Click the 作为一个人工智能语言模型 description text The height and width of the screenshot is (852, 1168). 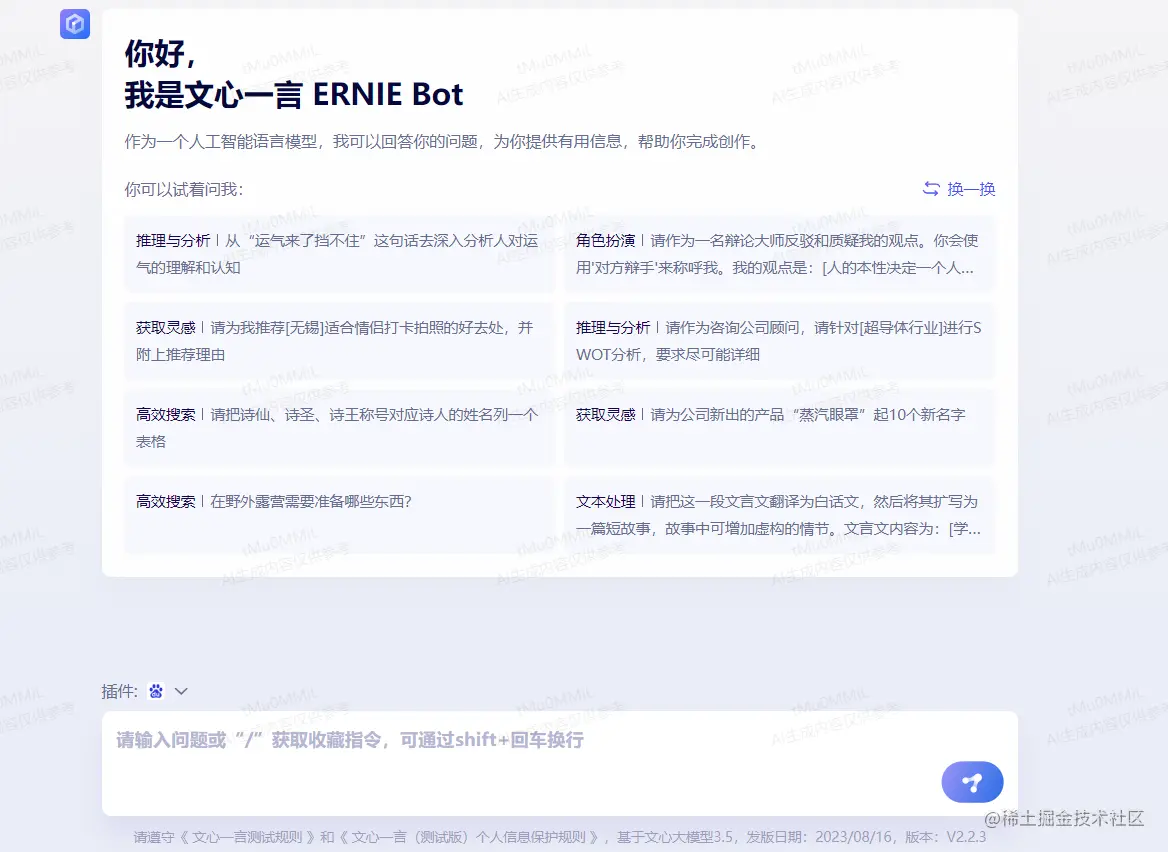coord(444,142)
